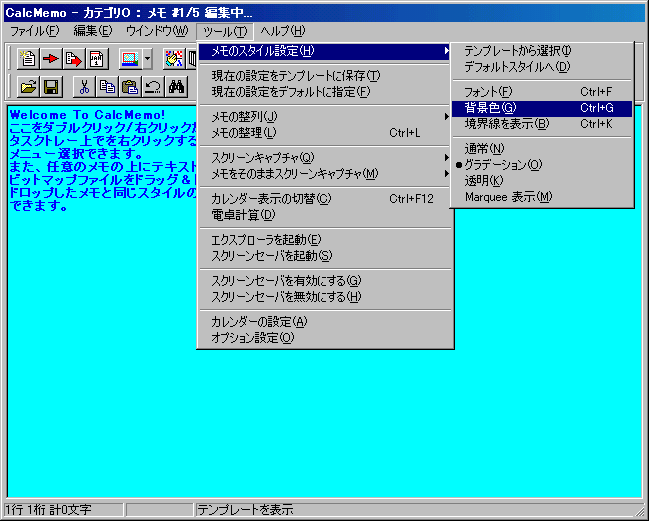Copy using the two-pages icon

click(107, 87)
